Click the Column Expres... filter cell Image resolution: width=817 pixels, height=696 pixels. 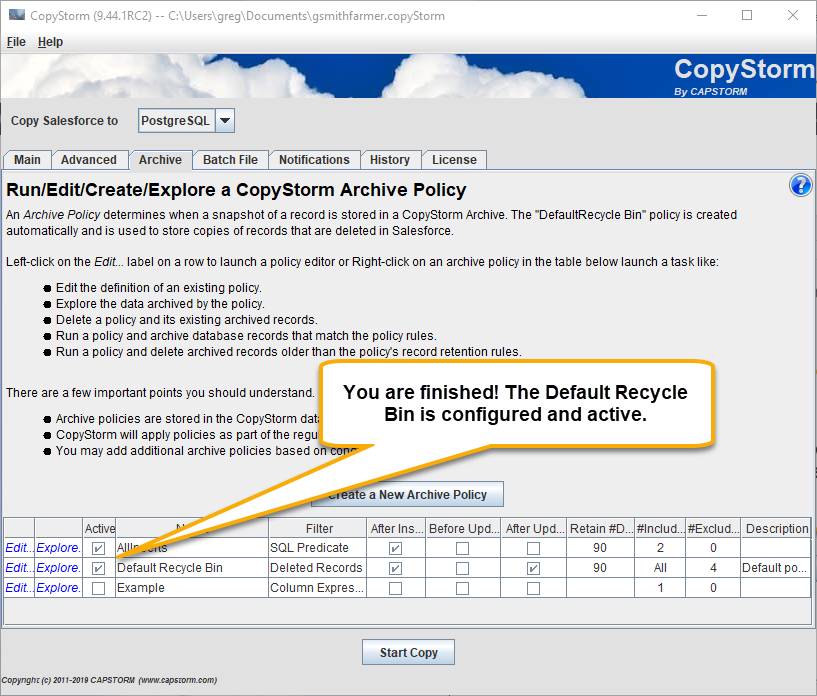tap(318, 588)
